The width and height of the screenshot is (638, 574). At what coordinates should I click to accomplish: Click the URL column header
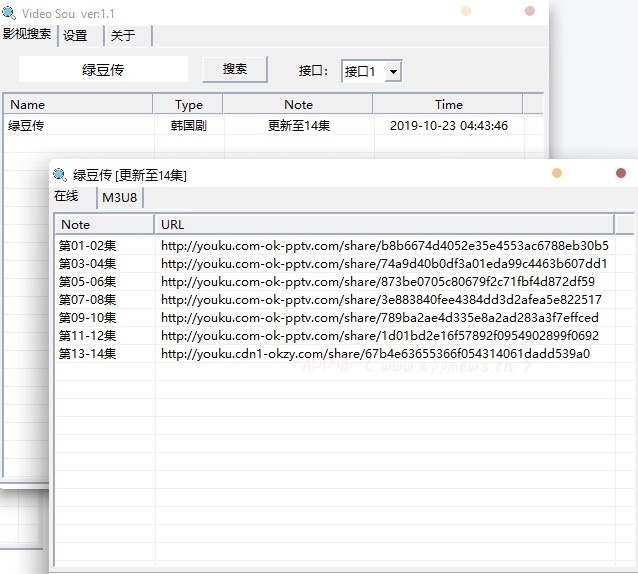(384, 225)
